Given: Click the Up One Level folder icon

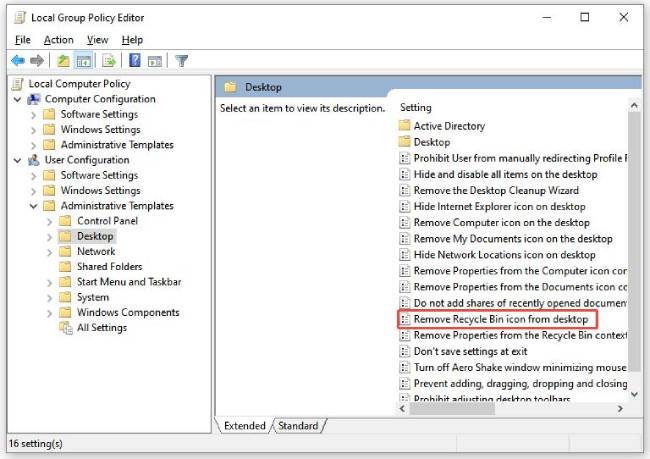Looking at the screenshot, I should [63, 61].
